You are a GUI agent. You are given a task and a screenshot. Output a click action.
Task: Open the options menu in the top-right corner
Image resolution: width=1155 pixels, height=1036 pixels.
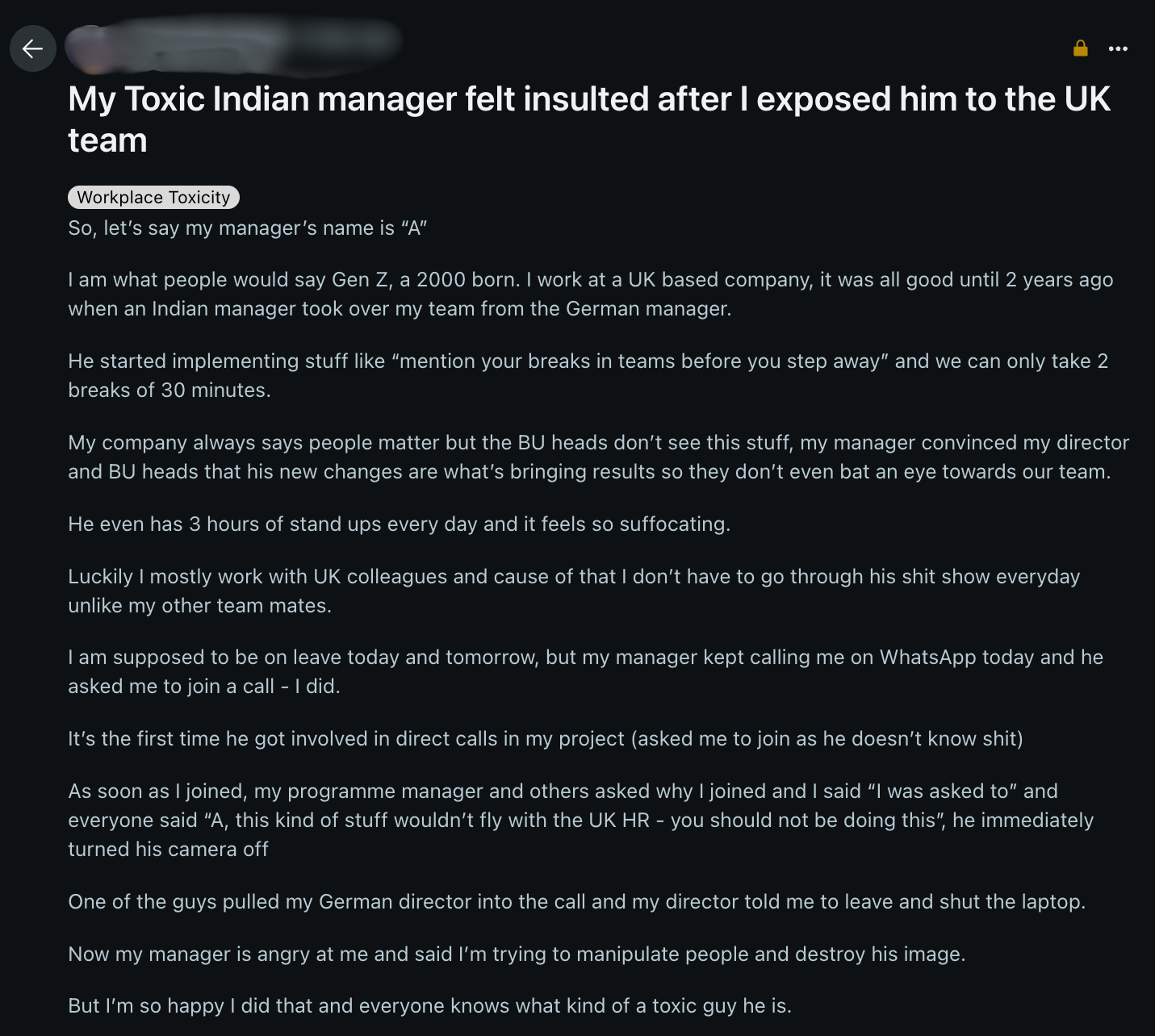1119,48
